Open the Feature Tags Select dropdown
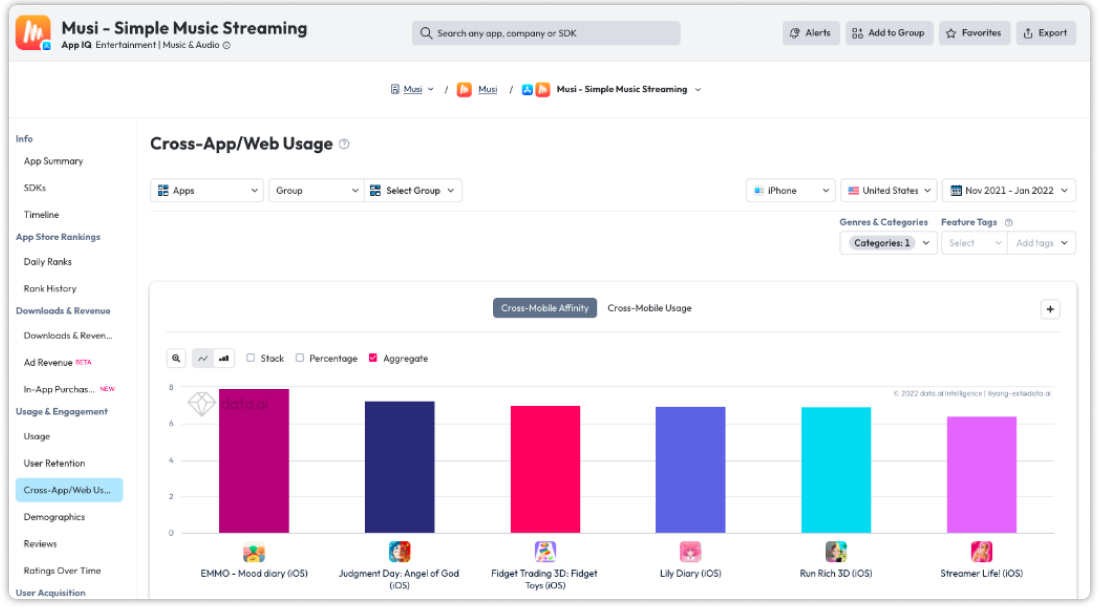This screenshot has height=612, width=1100. tap(974, 243)
